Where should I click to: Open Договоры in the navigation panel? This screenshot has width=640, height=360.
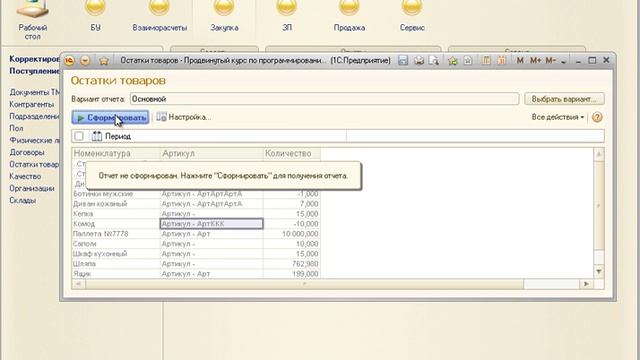[x=27, y=152]
